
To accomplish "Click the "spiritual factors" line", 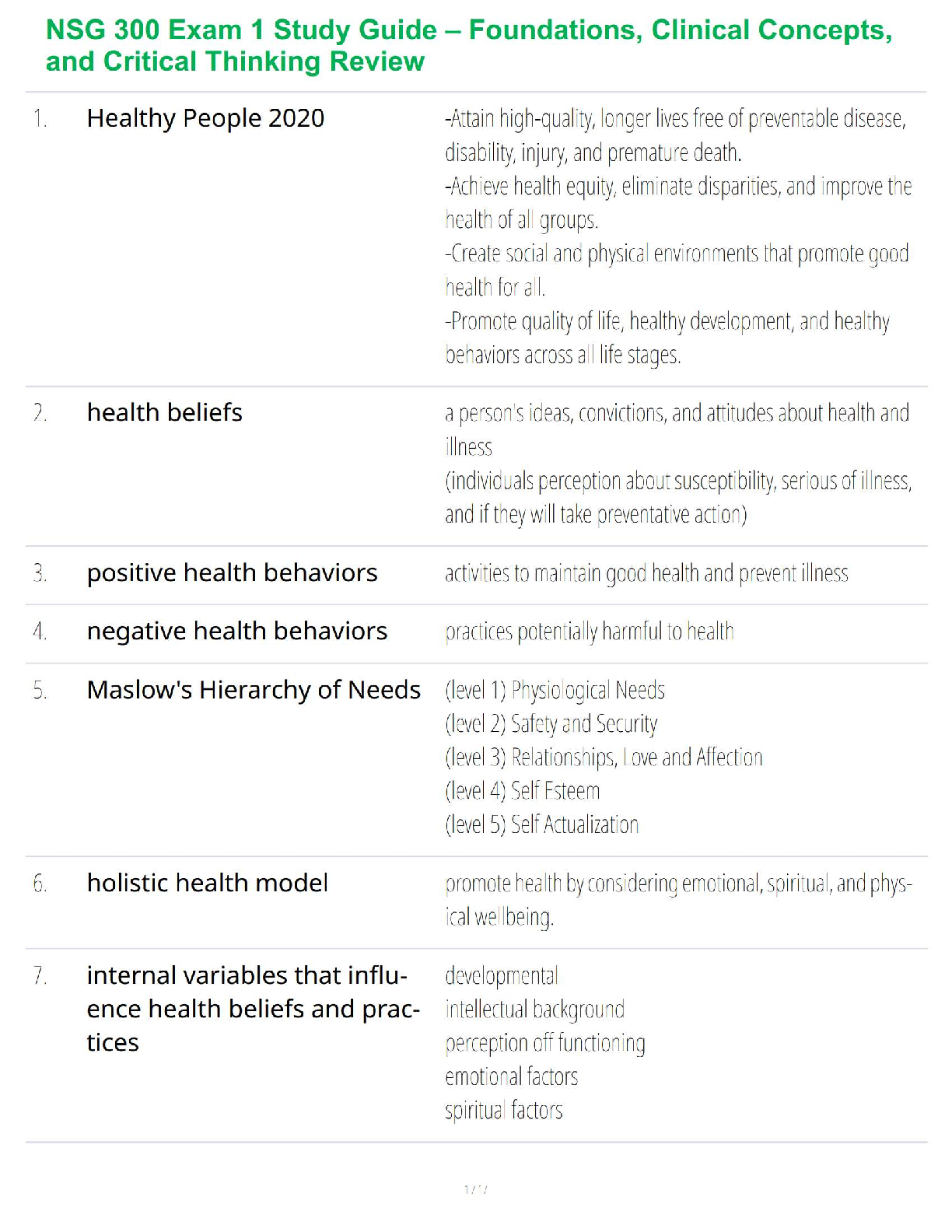I will click(503, 1110).
